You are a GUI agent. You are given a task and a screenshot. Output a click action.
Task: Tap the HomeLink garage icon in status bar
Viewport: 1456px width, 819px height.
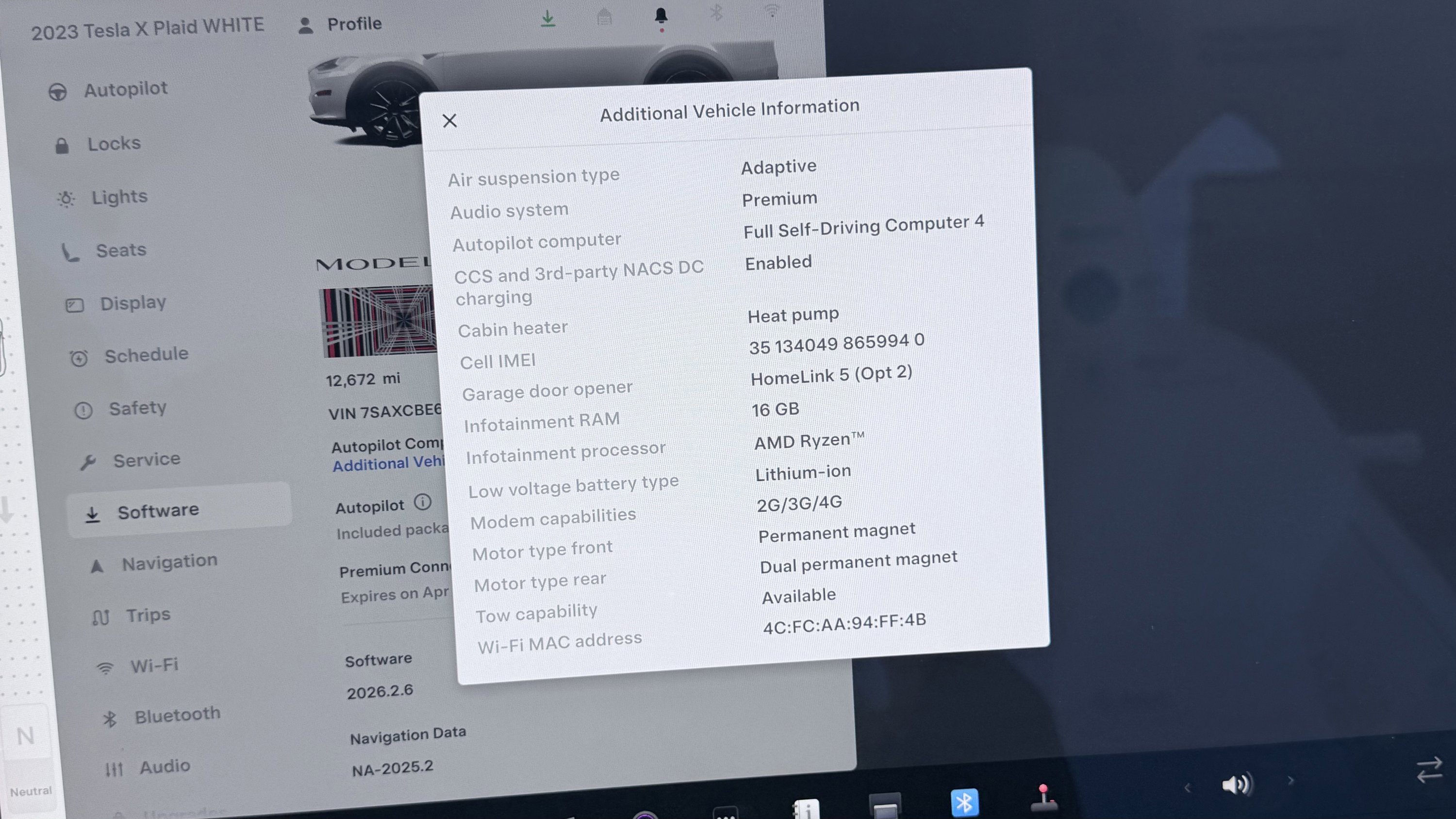click(x=604, y=17)
